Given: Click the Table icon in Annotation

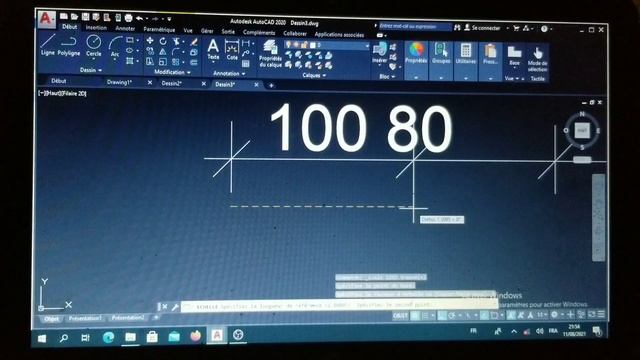Looking at the screenshot, I should [x=246, y=63].
